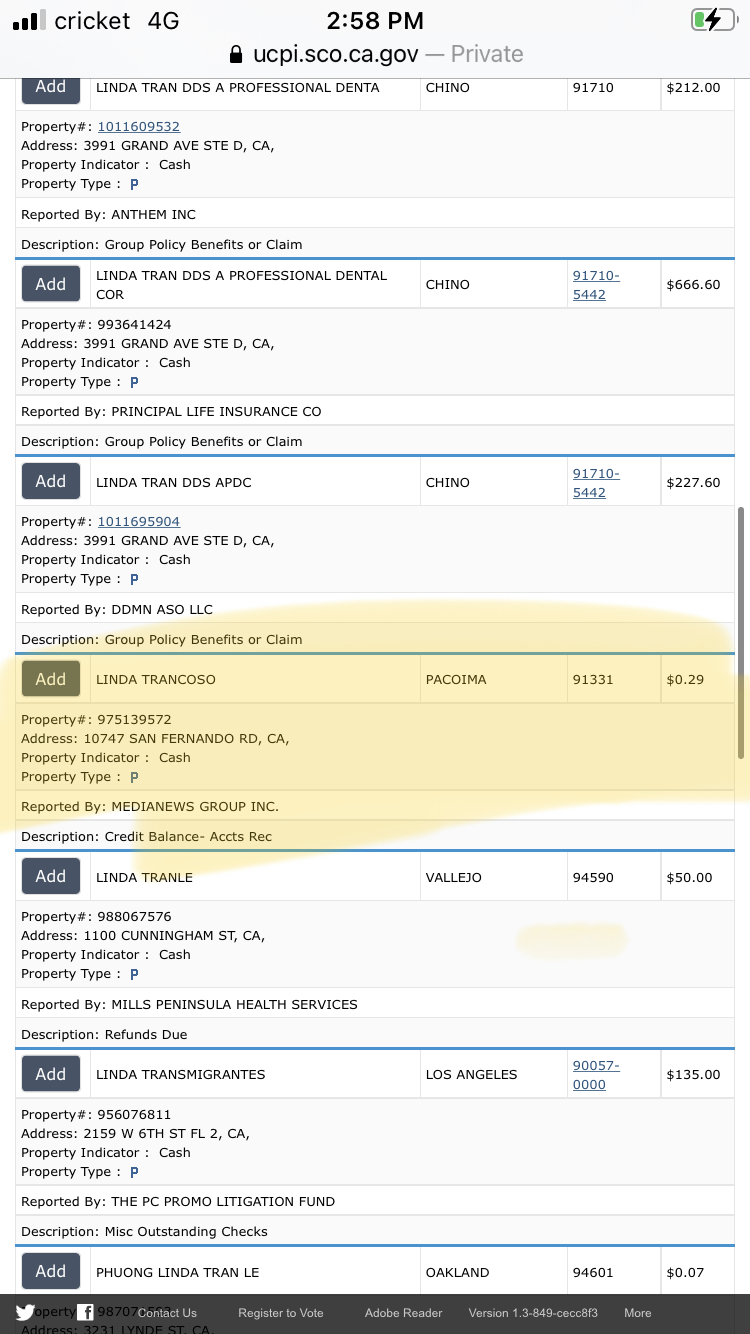Select the city PACOIMA
This screenshot has height=1334, width=750.
pos(456,679)
